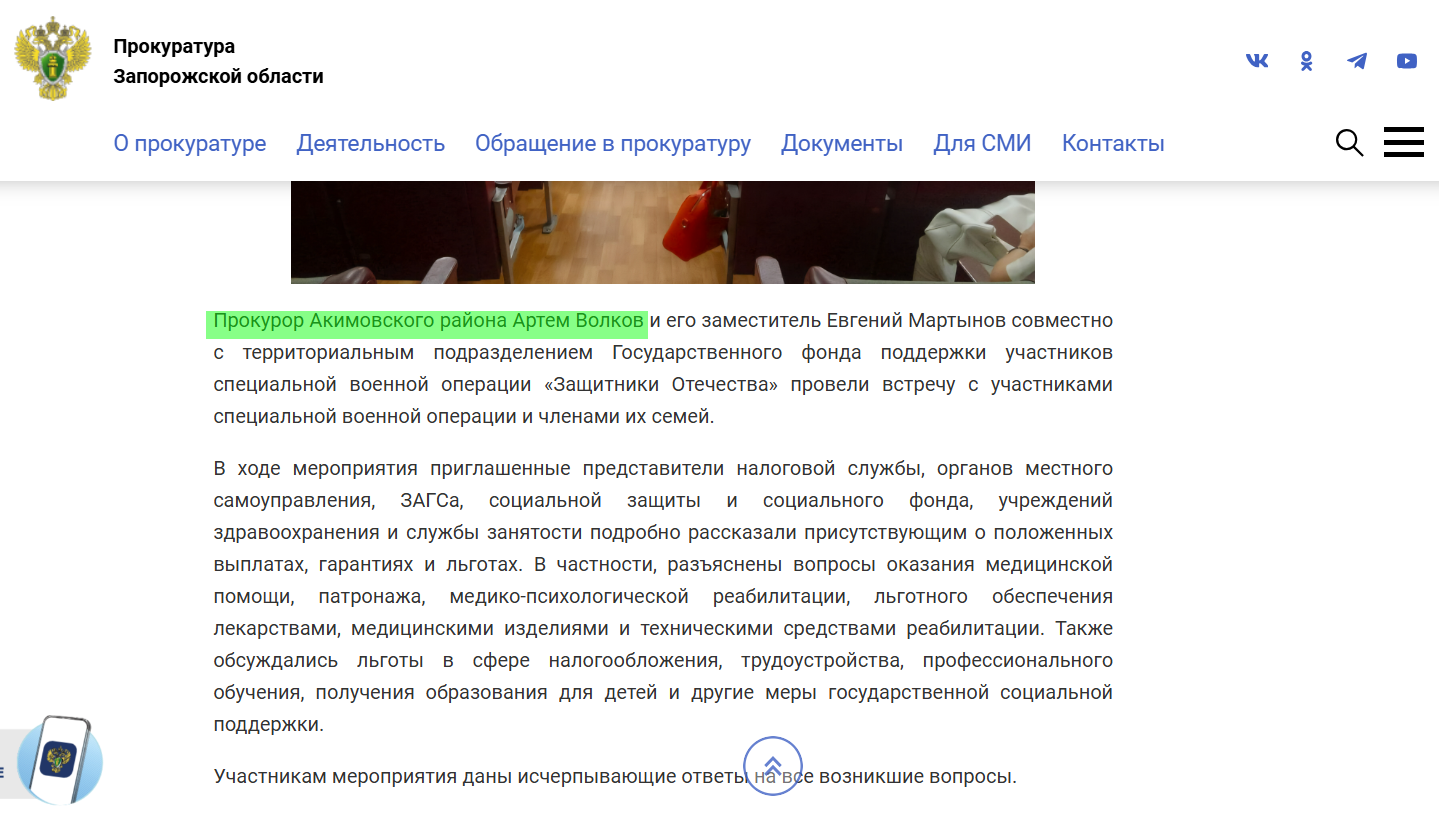
Task: Expand the Деятельность dropdown submenu
Action: click(x=371, y=143)
